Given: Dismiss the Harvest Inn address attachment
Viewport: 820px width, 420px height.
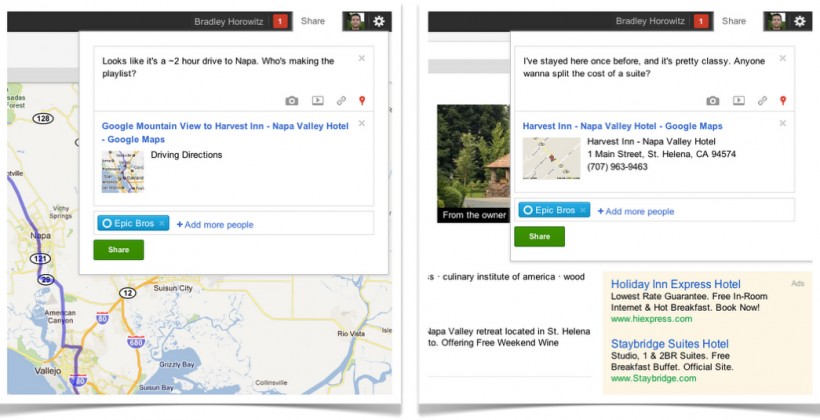Looking at the screenshot, I should 782,123.
